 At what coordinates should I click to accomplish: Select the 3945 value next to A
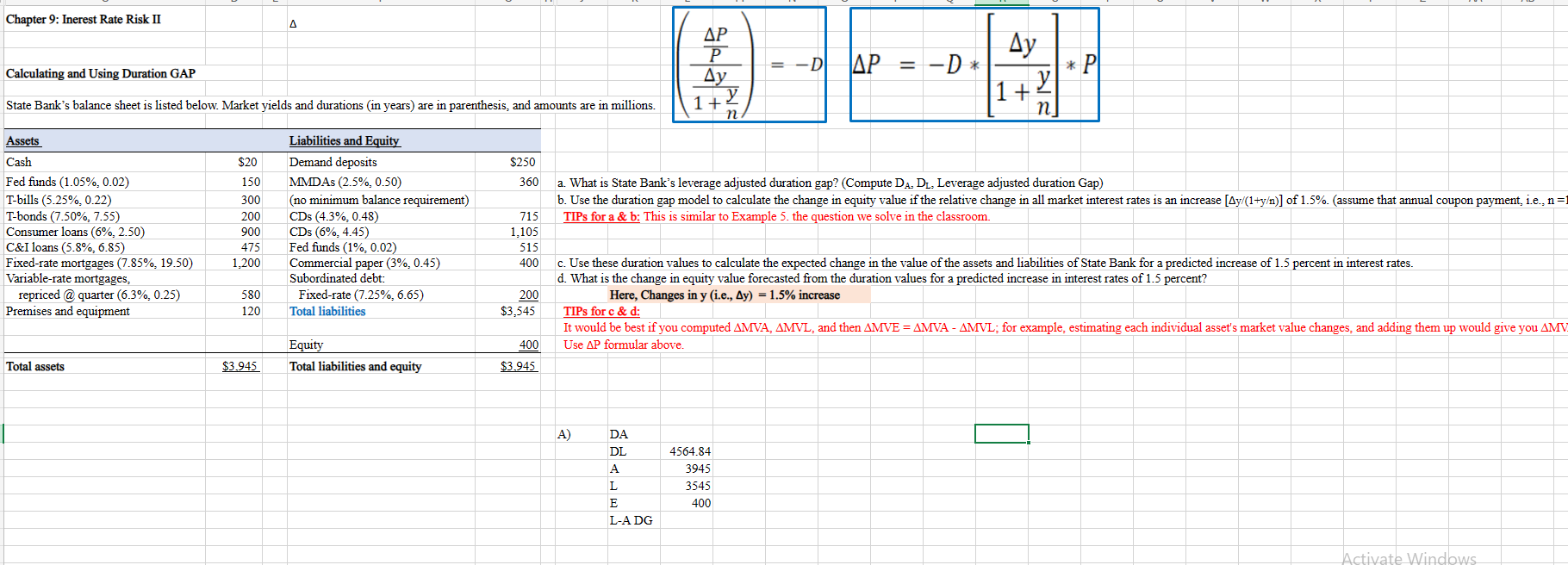pyautogui.click(x=698, y=469)
